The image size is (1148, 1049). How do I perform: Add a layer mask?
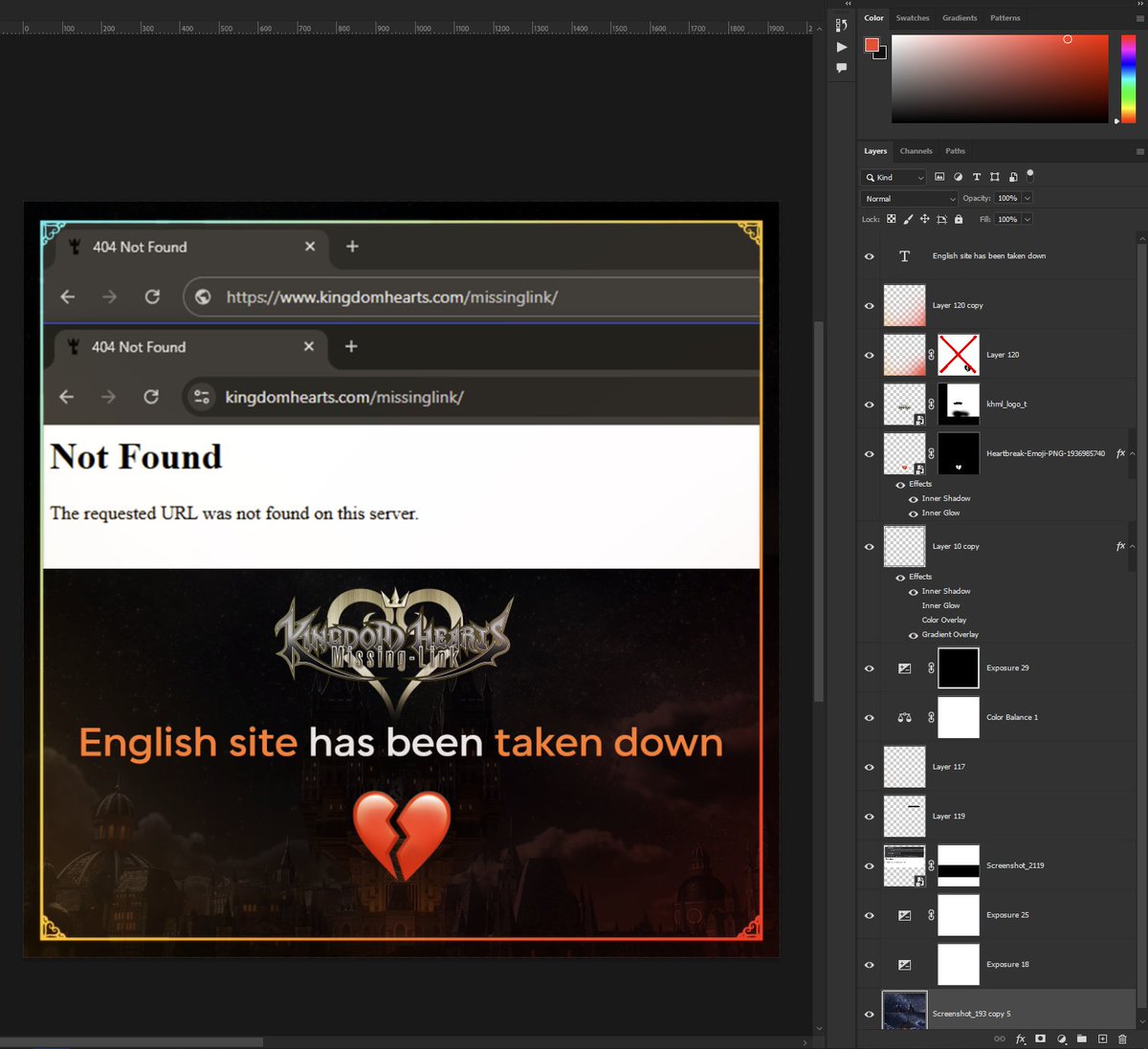point(1041,1038)
